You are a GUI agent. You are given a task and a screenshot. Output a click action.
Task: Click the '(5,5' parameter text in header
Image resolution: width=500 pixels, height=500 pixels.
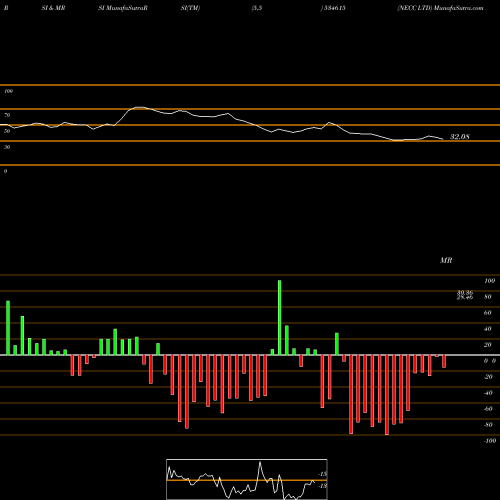click(257, 8)
